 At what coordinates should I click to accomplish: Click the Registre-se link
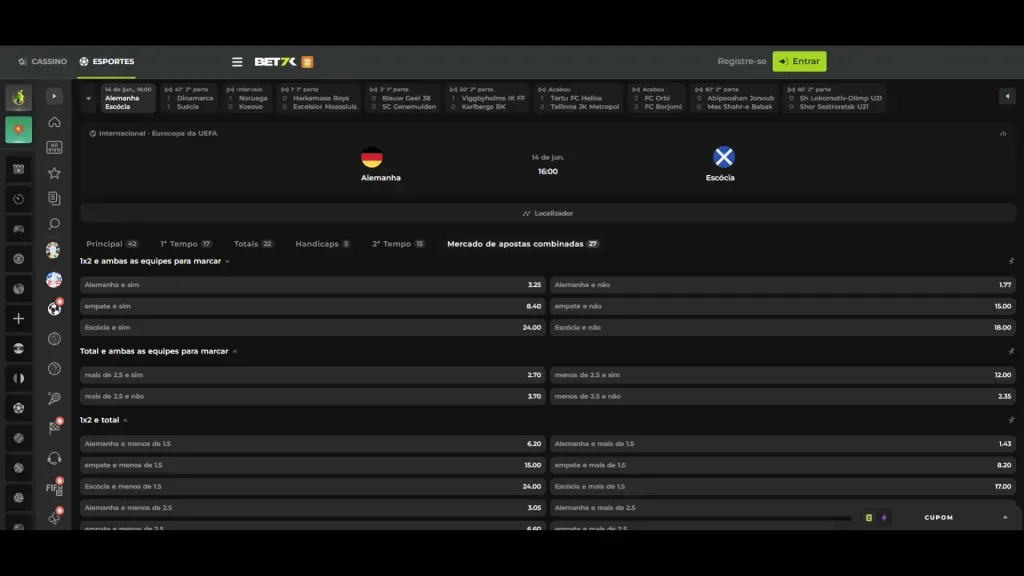click(x=741, y=61)
